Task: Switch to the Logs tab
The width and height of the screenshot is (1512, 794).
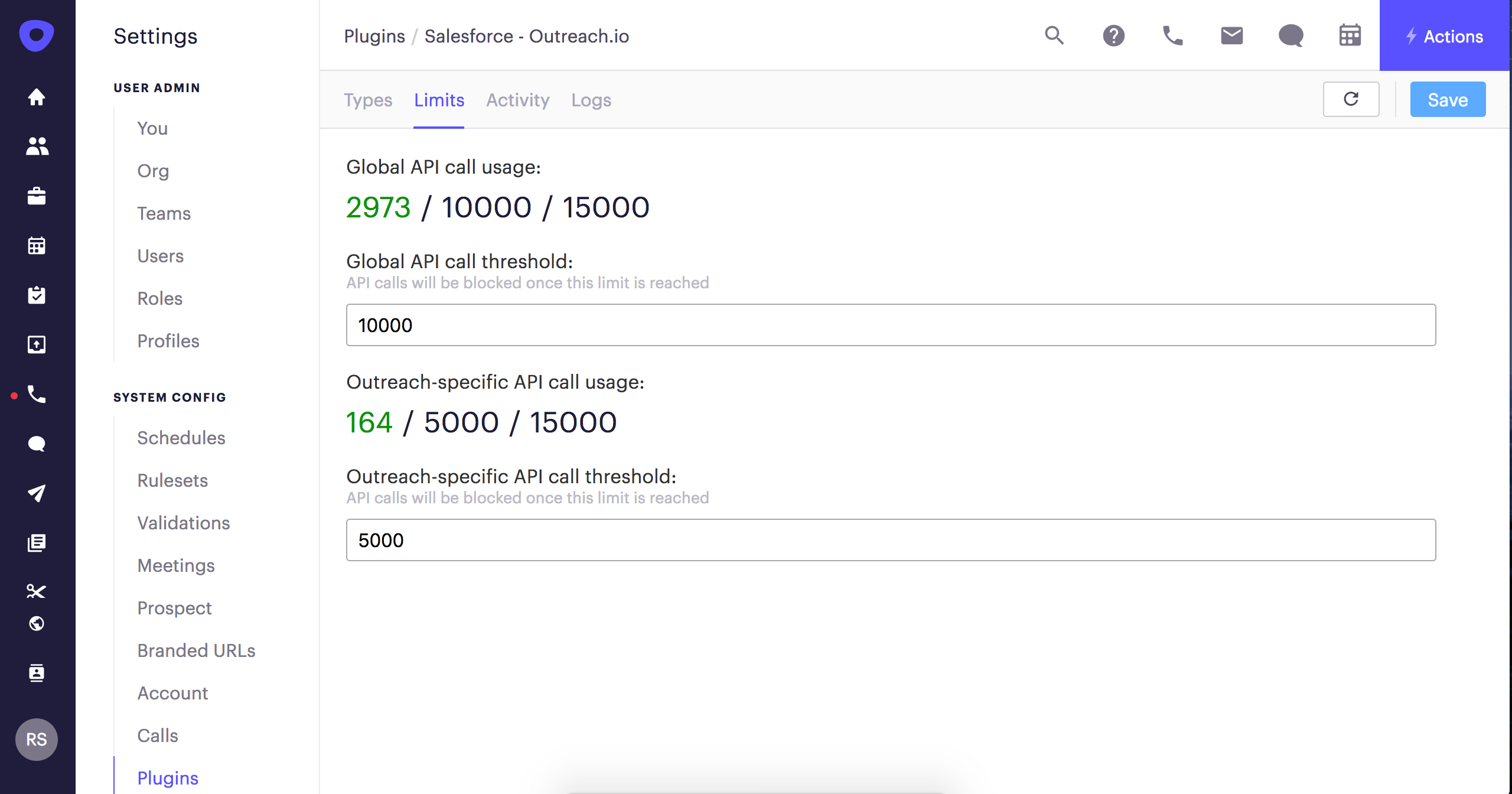Action: 591,100
